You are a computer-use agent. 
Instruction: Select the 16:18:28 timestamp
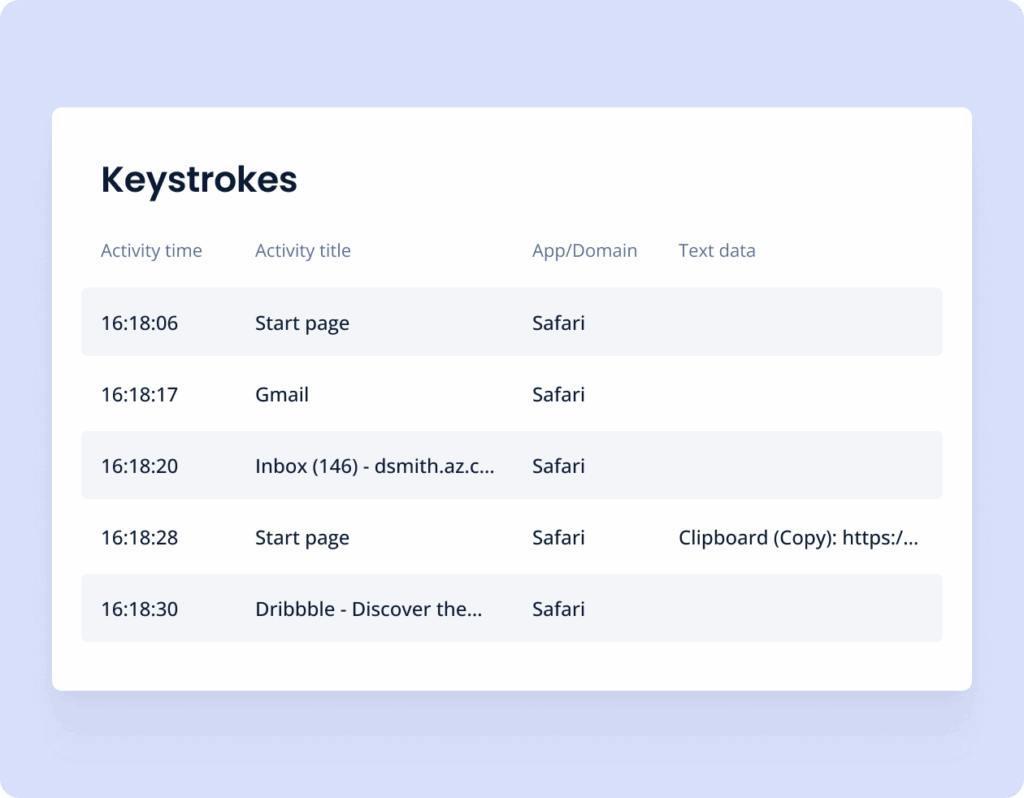(x=139, y=537)
